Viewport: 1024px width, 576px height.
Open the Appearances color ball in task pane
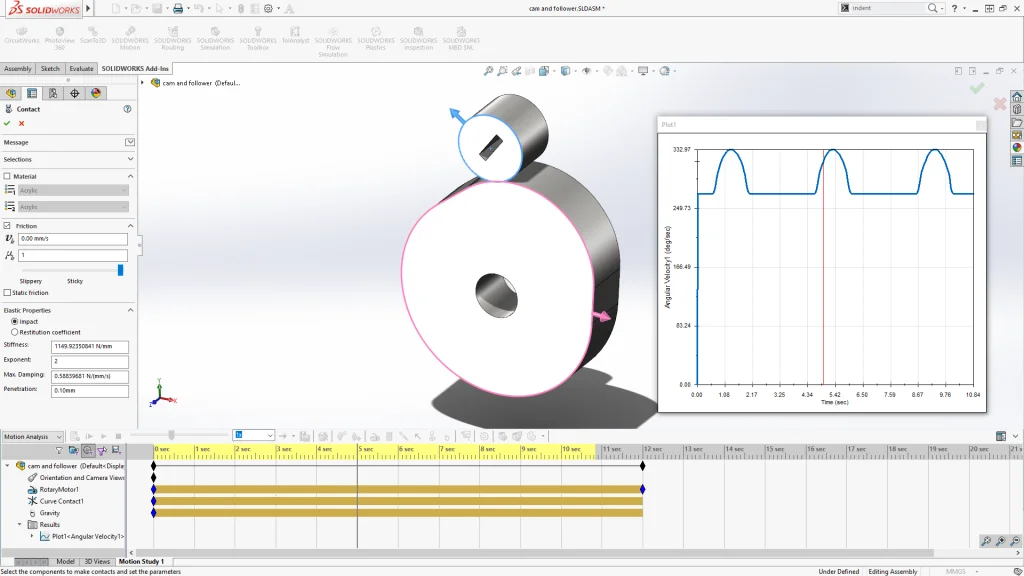pyautogui.click(x=1017, y=147)
